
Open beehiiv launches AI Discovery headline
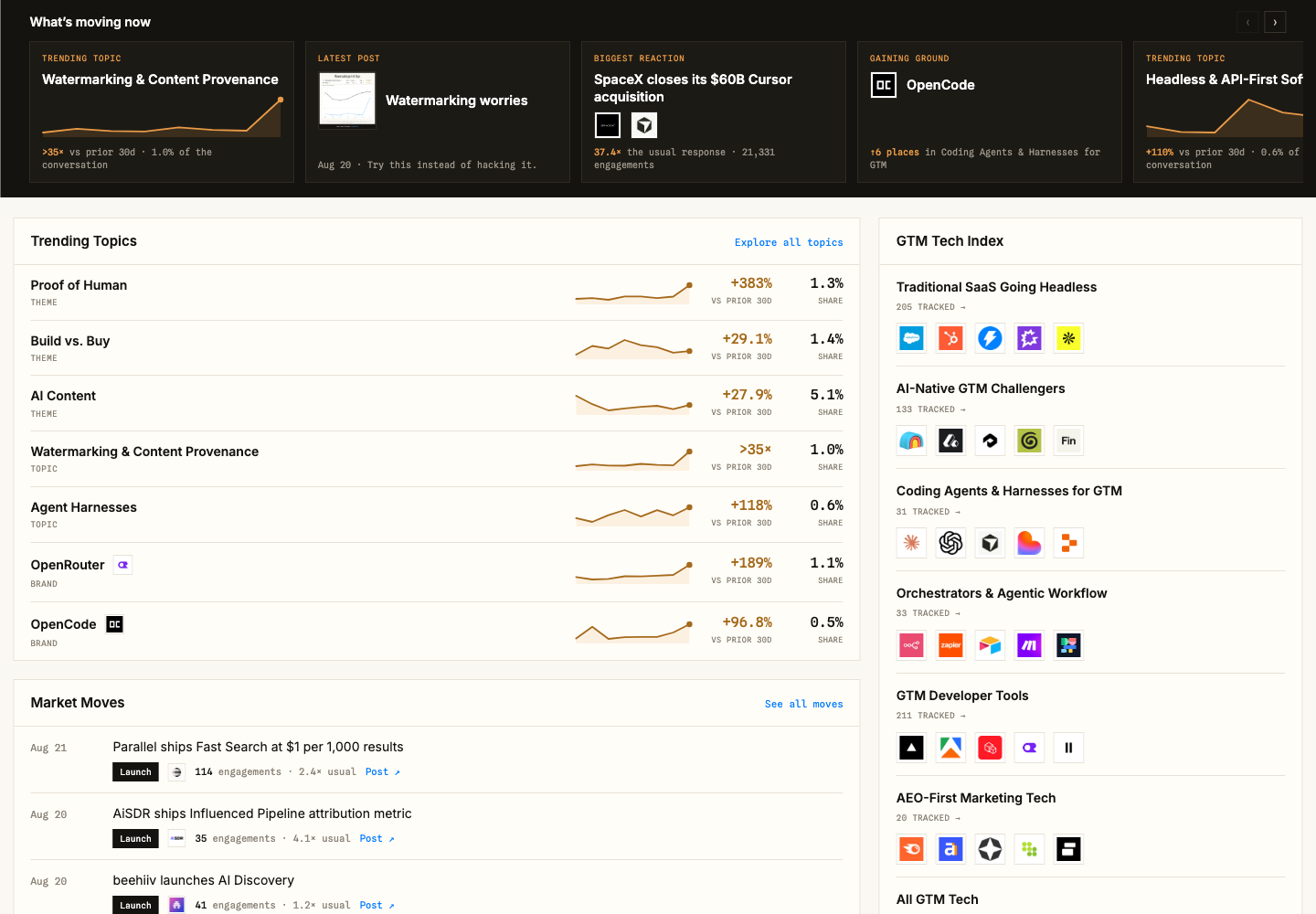click(203, 880)
